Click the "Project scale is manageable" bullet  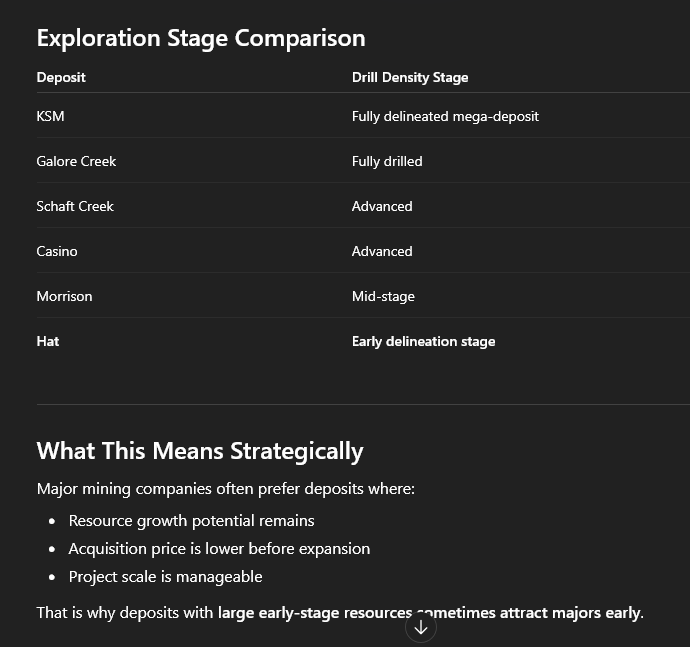click(x=165, y=576)
